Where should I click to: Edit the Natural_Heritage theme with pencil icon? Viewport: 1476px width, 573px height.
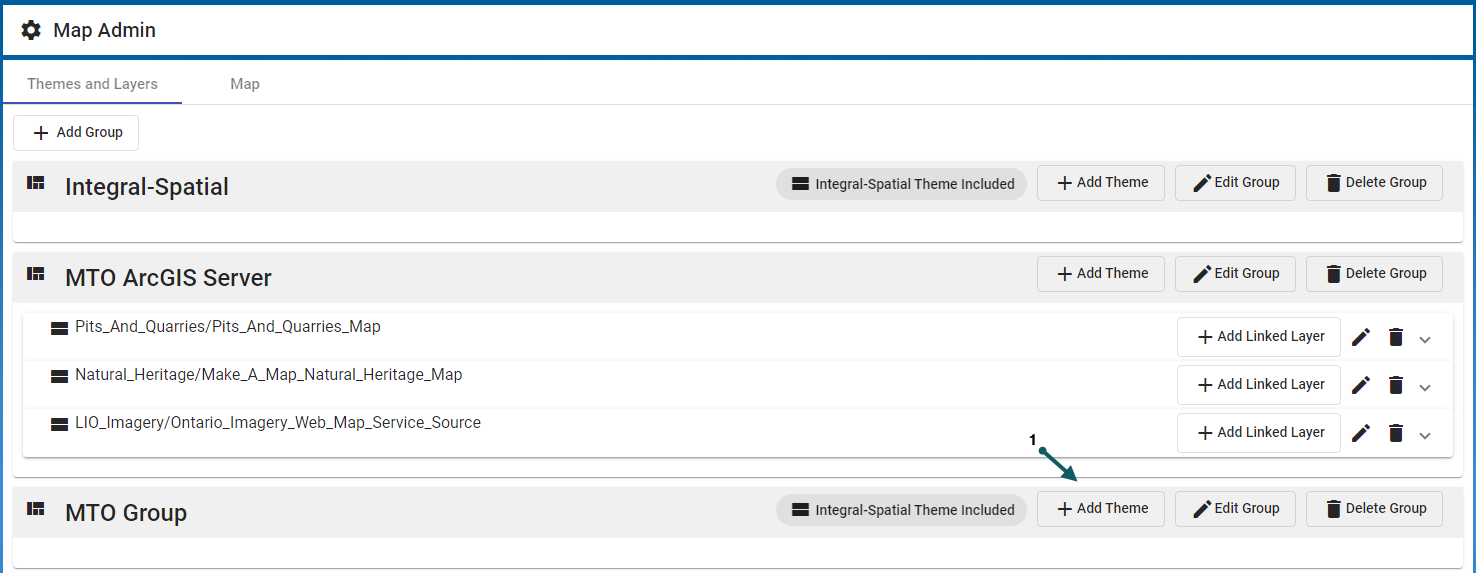[1361, 385]
